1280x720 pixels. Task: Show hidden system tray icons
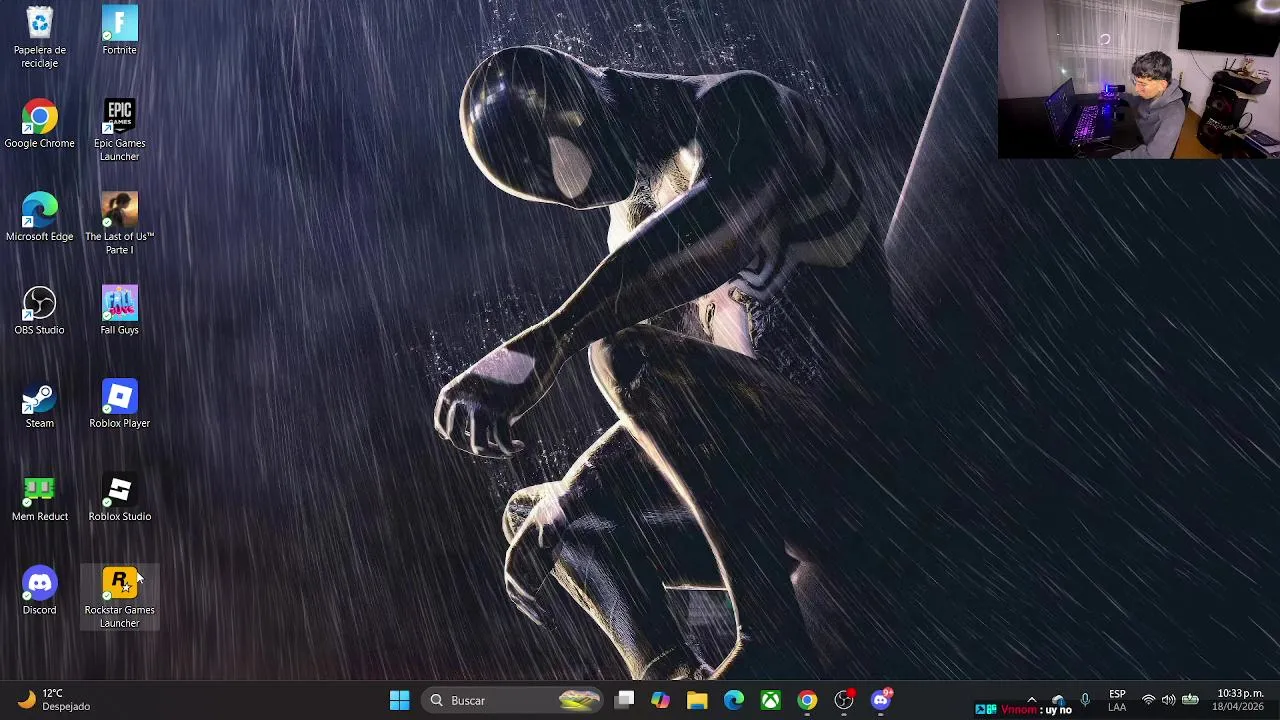[1032, 700]
